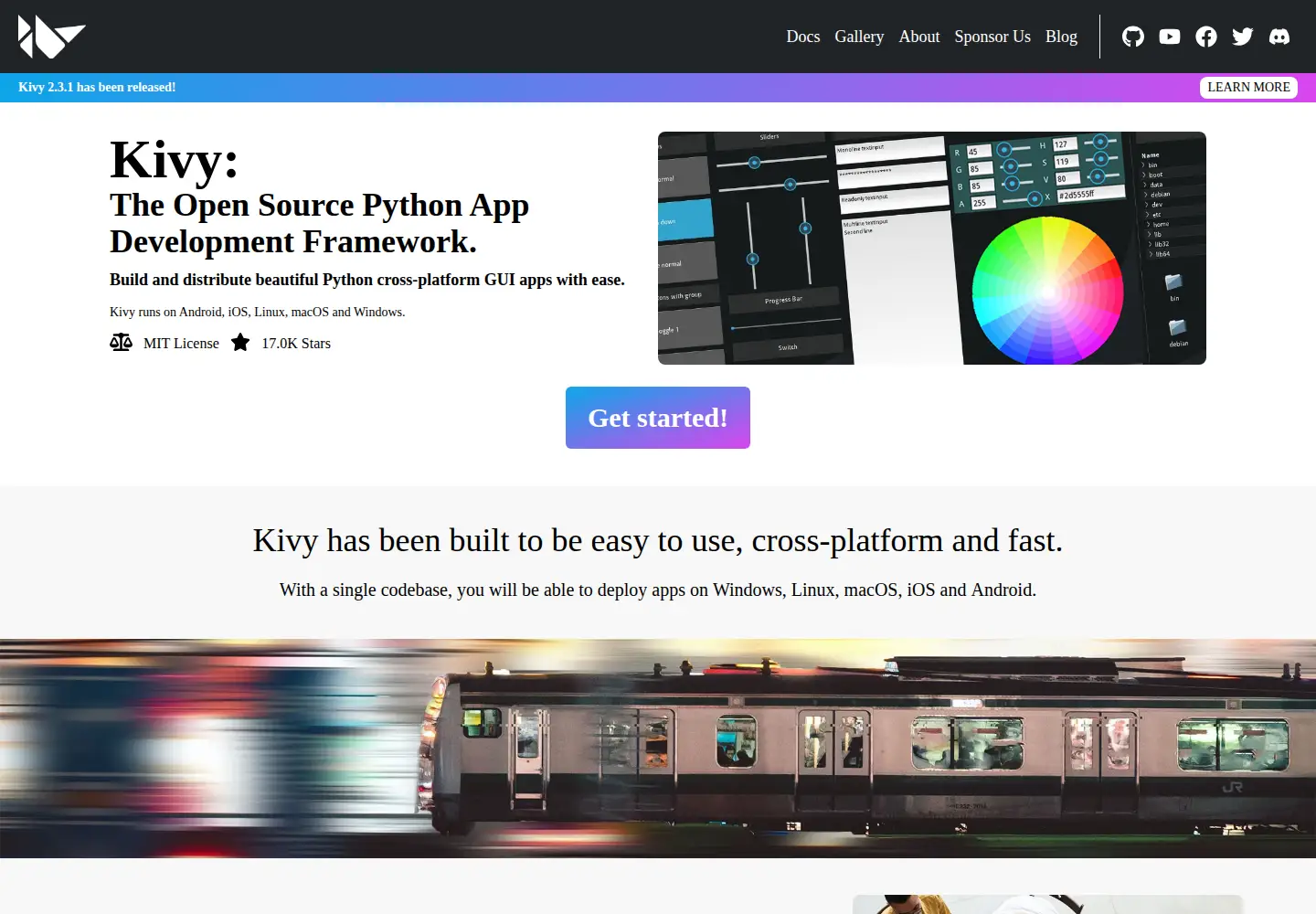
Task: Click 'Kivy runs on Android, iOS...' text
Action: click(x=257, y=312)
